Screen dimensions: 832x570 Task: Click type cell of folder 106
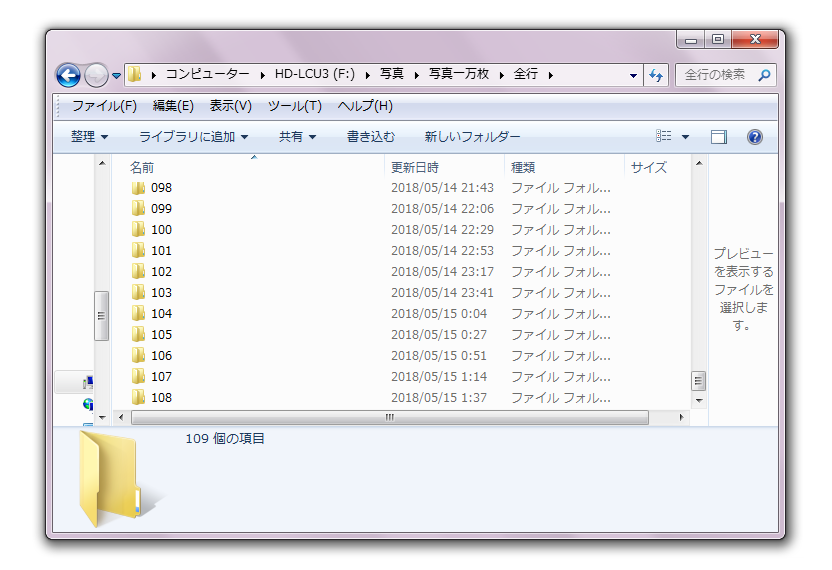[x=561, y=356]
